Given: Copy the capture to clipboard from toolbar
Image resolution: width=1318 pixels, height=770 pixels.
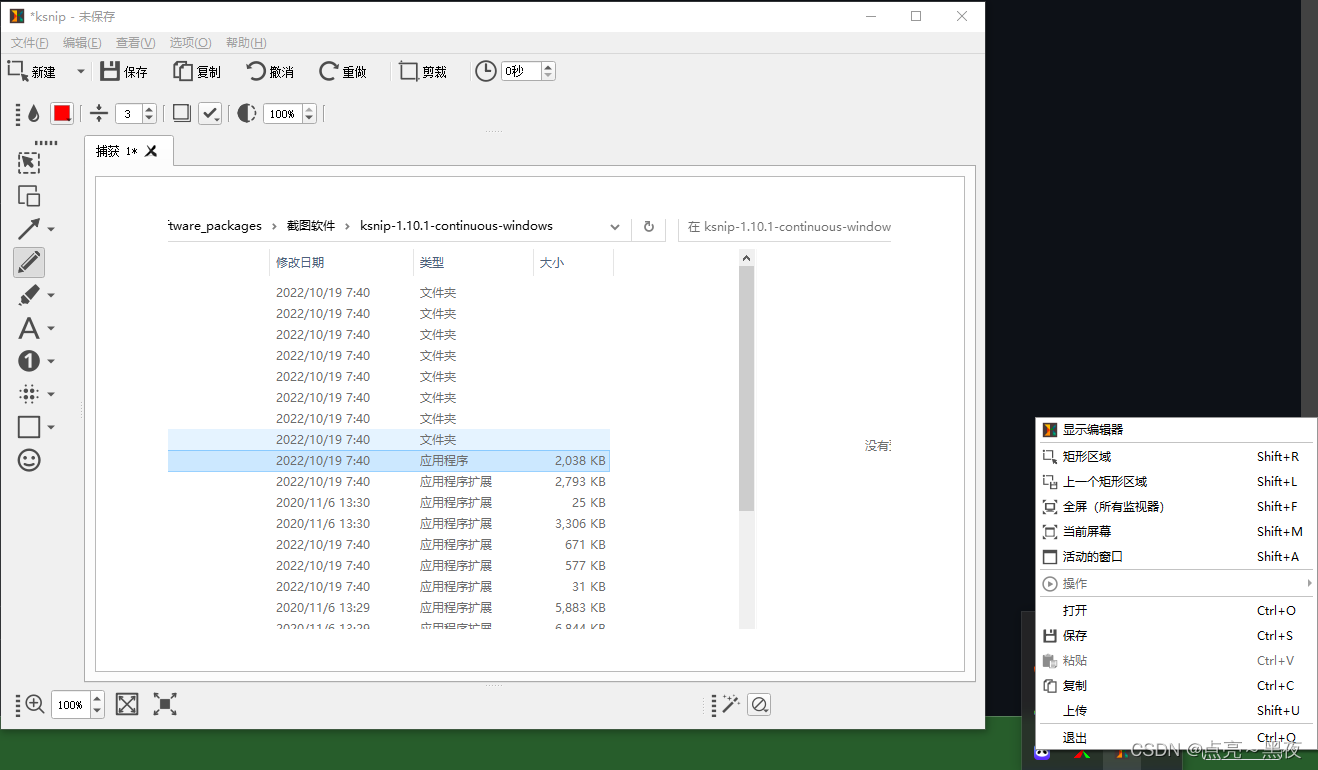Looking at the screenshot, I should 197,72.
